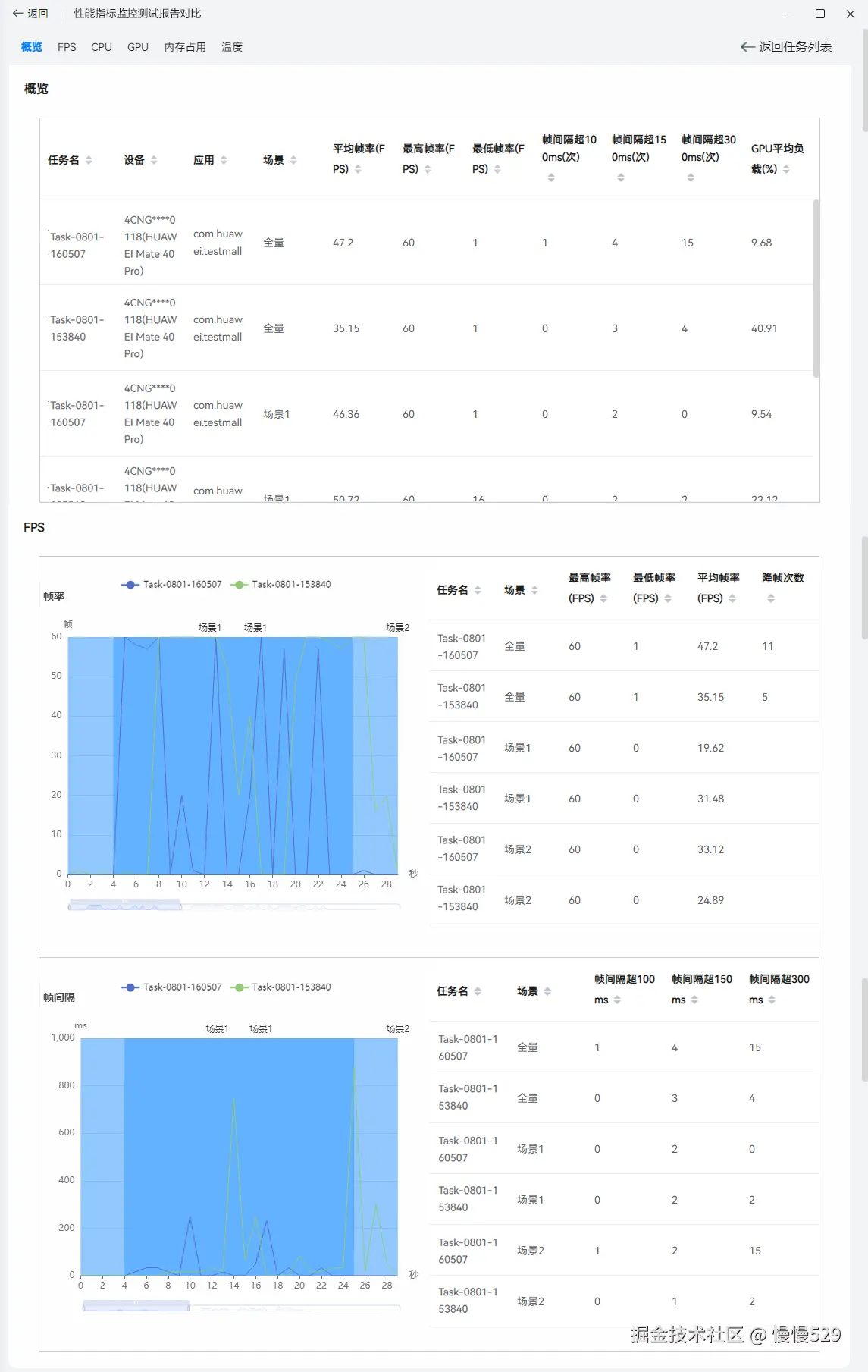Sort overview by 帧间隔超150ms column

coord(621,177)
